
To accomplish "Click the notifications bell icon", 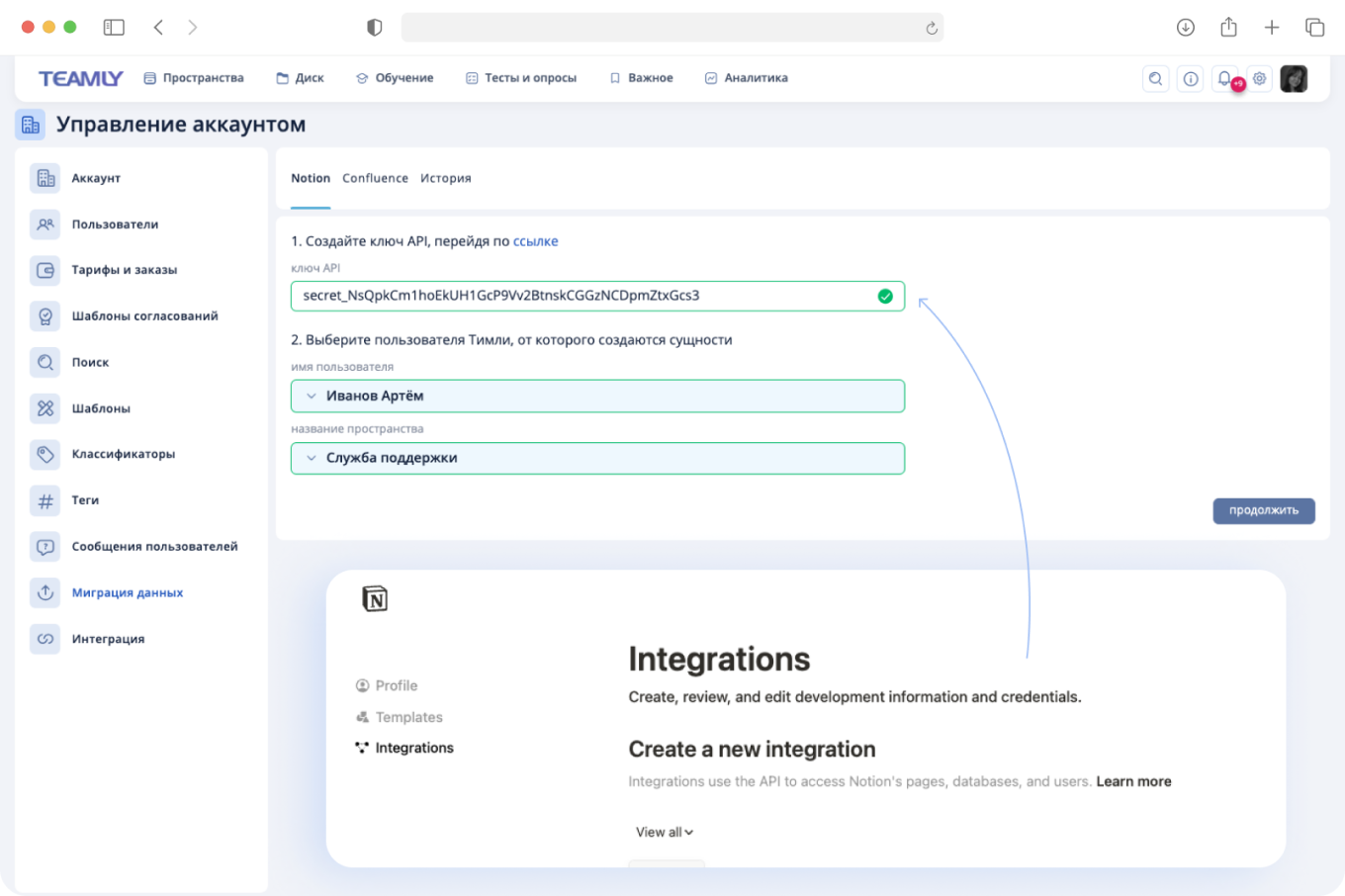I will click(1224, 79).
